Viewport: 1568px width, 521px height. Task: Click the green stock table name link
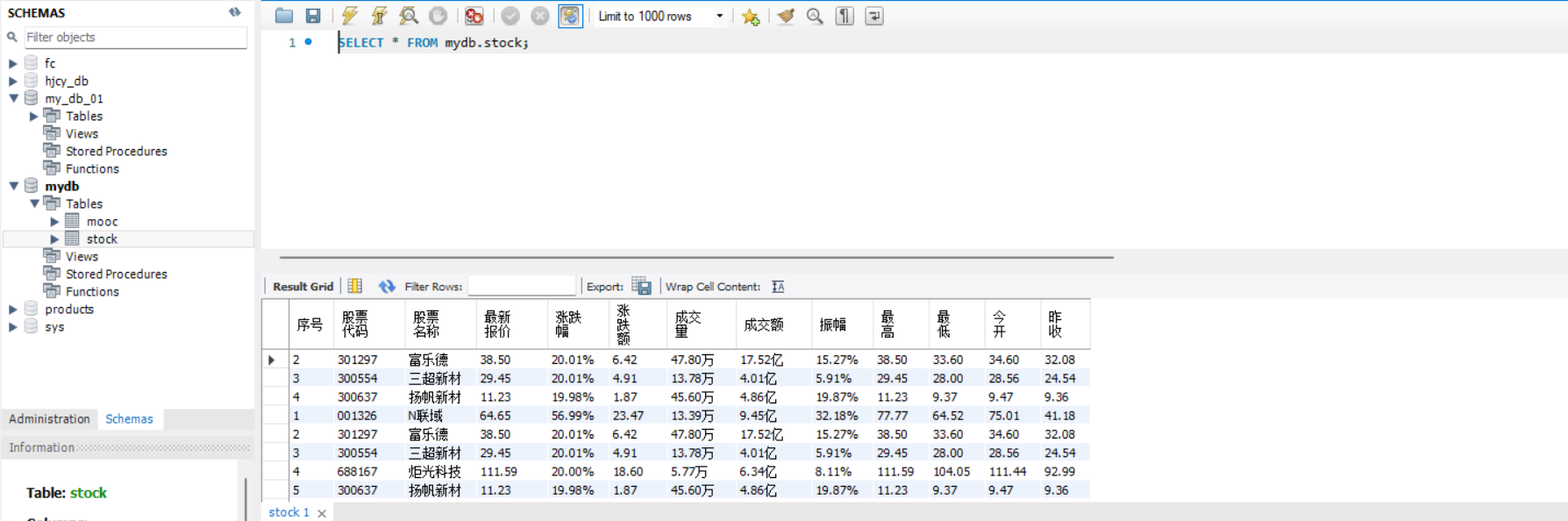[x=88, y=493]
